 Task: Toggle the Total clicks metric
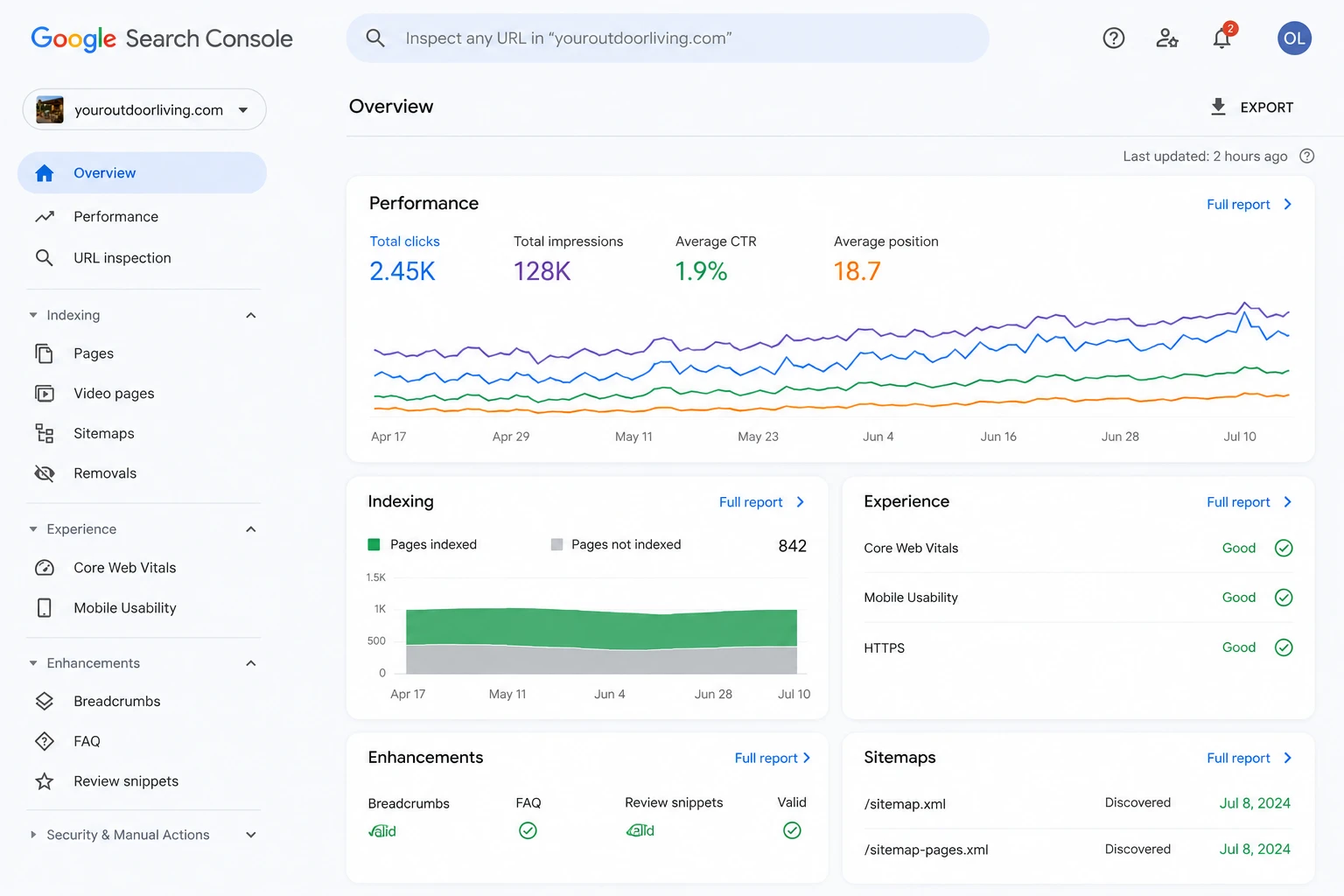click(404, 258)
